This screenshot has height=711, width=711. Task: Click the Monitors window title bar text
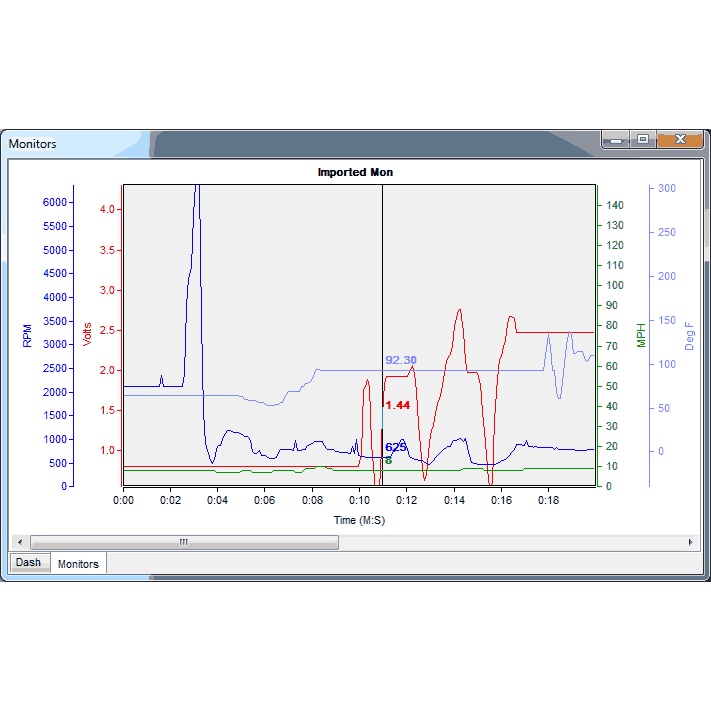pos(33,144)
